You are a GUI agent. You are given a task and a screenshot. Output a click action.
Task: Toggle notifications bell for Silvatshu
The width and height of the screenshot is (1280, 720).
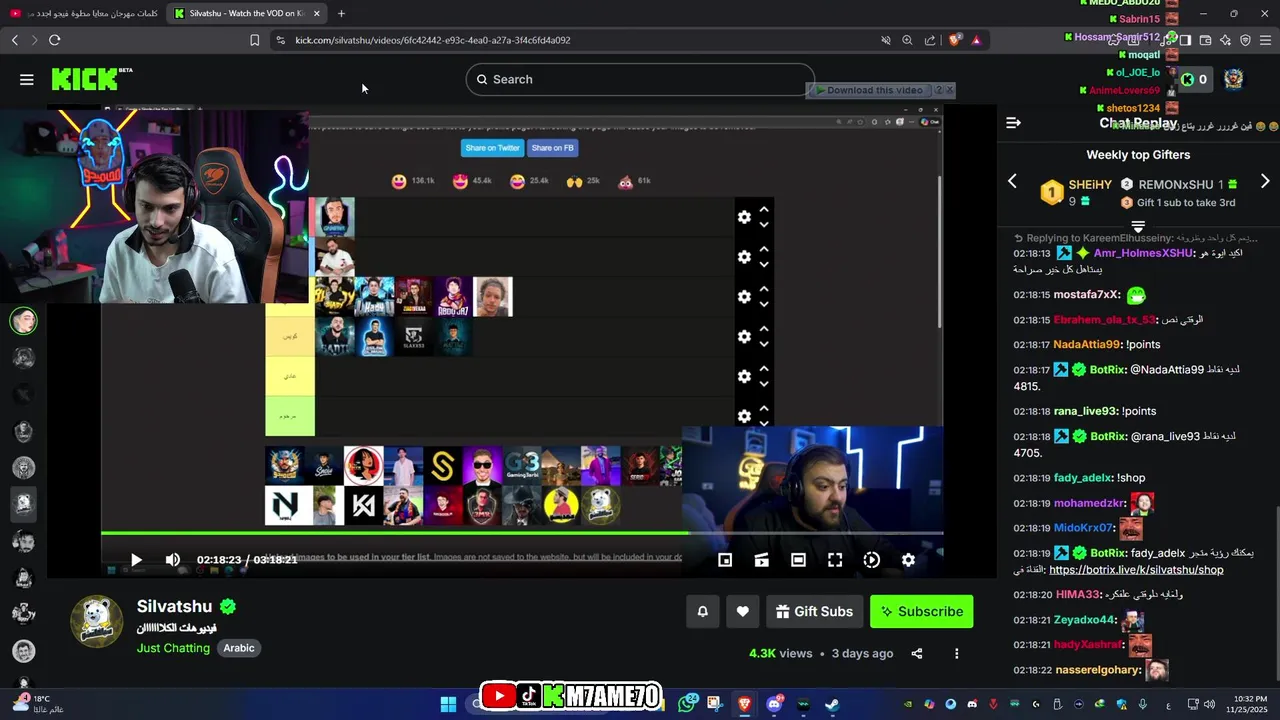702,611
